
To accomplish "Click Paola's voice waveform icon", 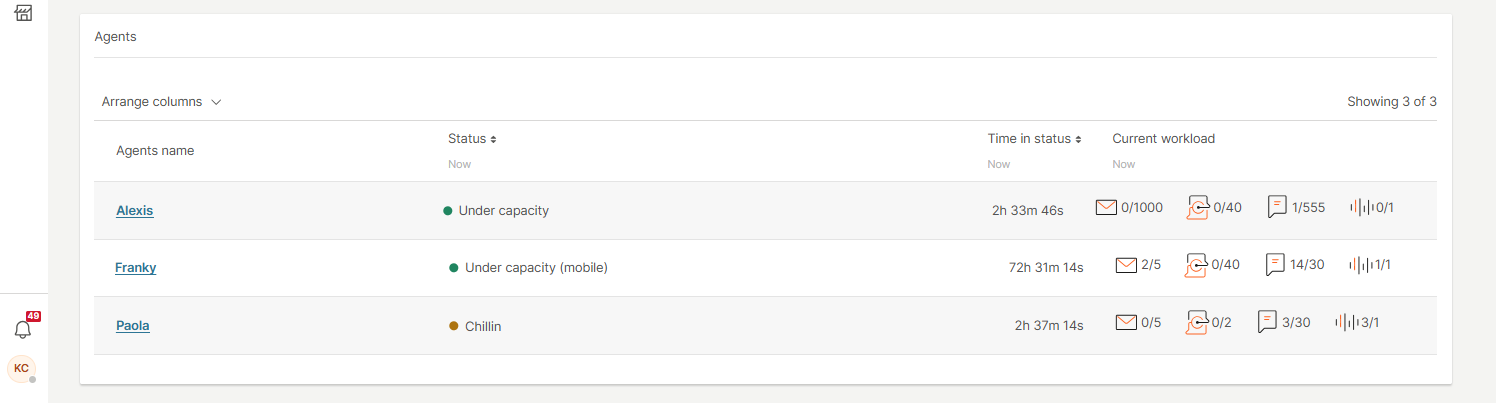I will click(x=1346, y=322).
